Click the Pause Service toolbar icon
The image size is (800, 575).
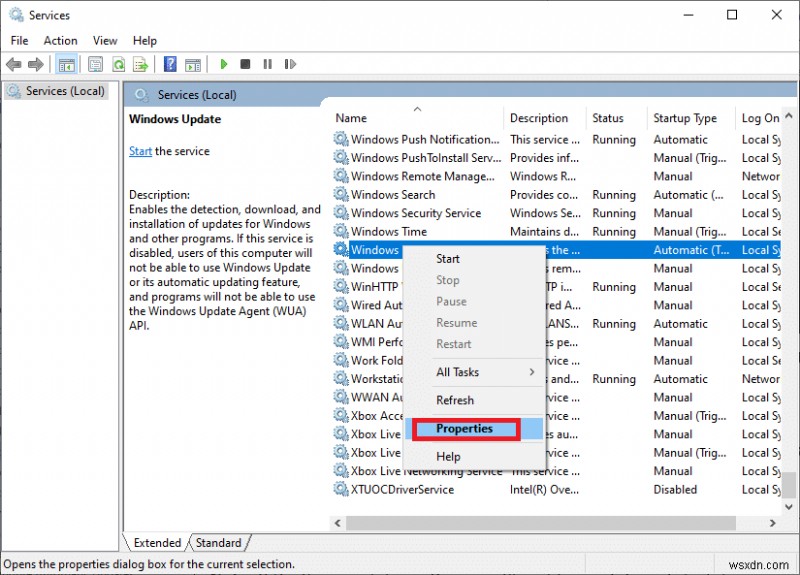pos(267,64)
